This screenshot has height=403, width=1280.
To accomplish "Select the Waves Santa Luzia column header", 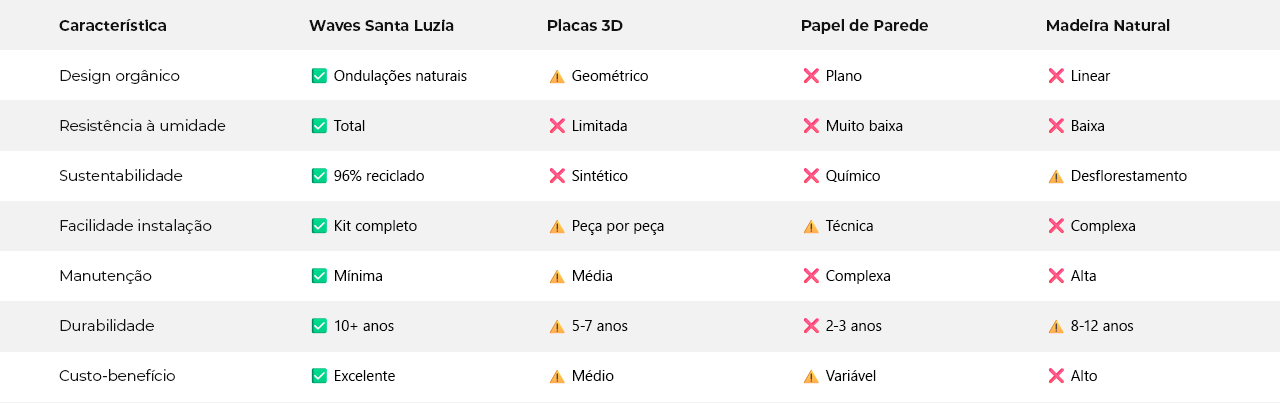I will 381,26.
